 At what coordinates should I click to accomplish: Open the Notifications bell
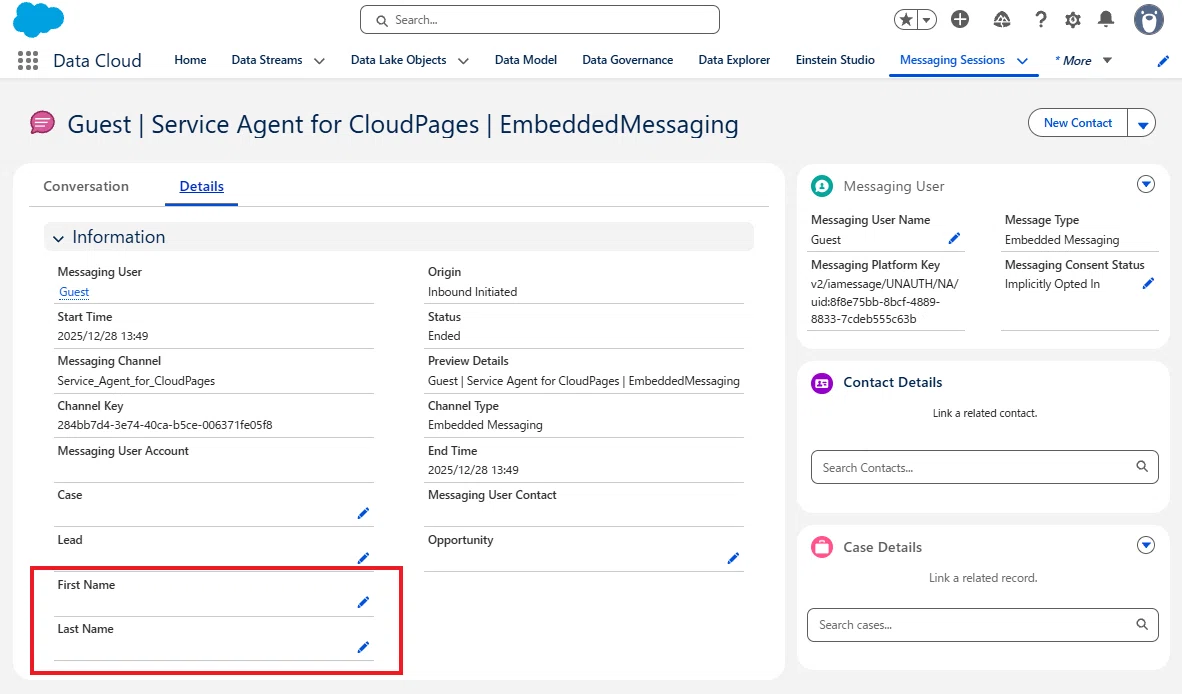tap(1106, 20)
